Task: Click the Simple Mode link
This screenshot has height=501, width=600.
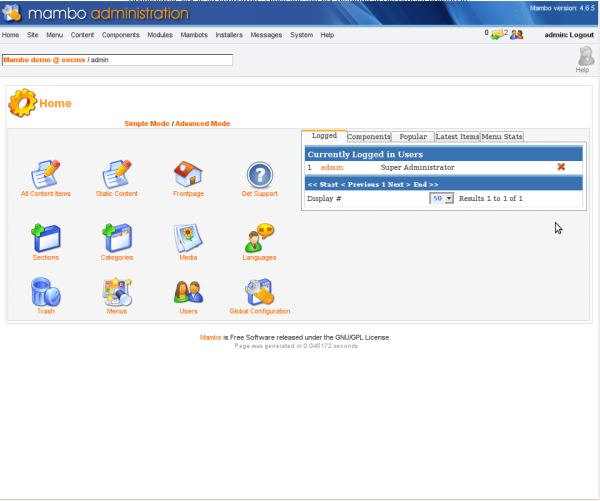Action: click(147, 124)
